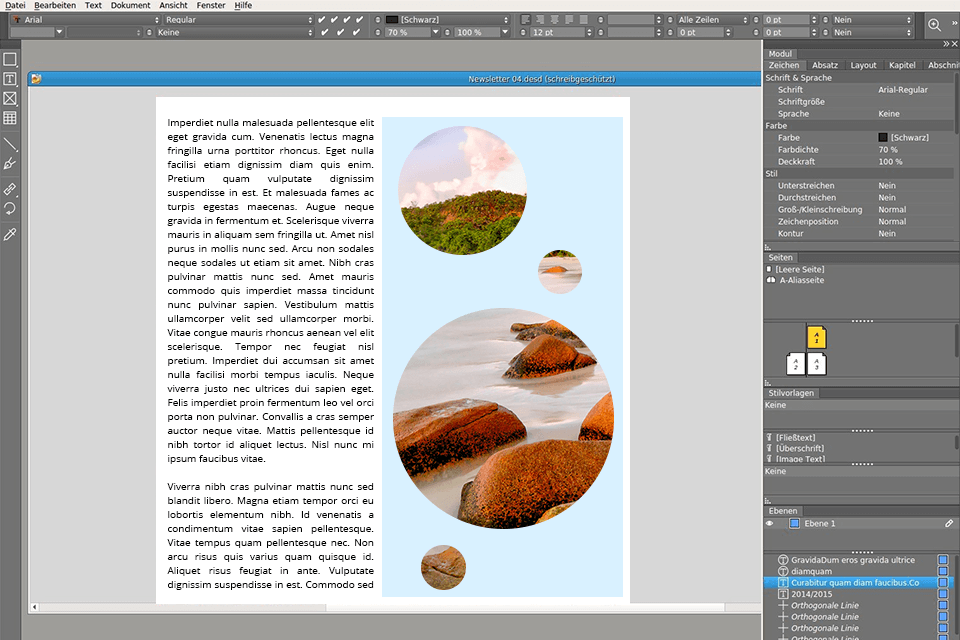Select the Table tool
960x640 pixels.
pyautogui.click(x=11, y=118)
